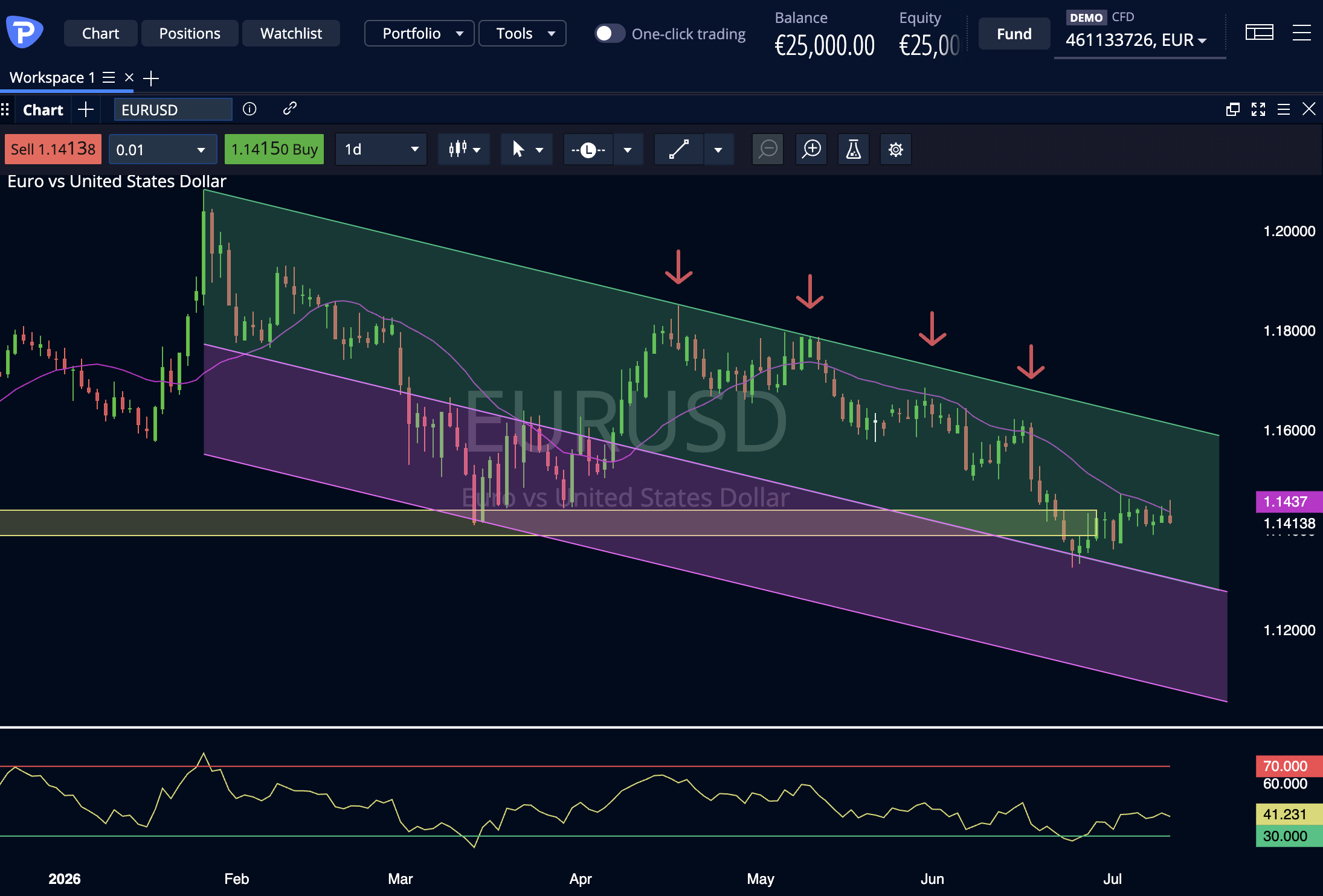Image resolution: width=1323 pixels, height=896 pixels.
Task: Click the Balance €25,000.00 value
Action: tap(825, 45)
